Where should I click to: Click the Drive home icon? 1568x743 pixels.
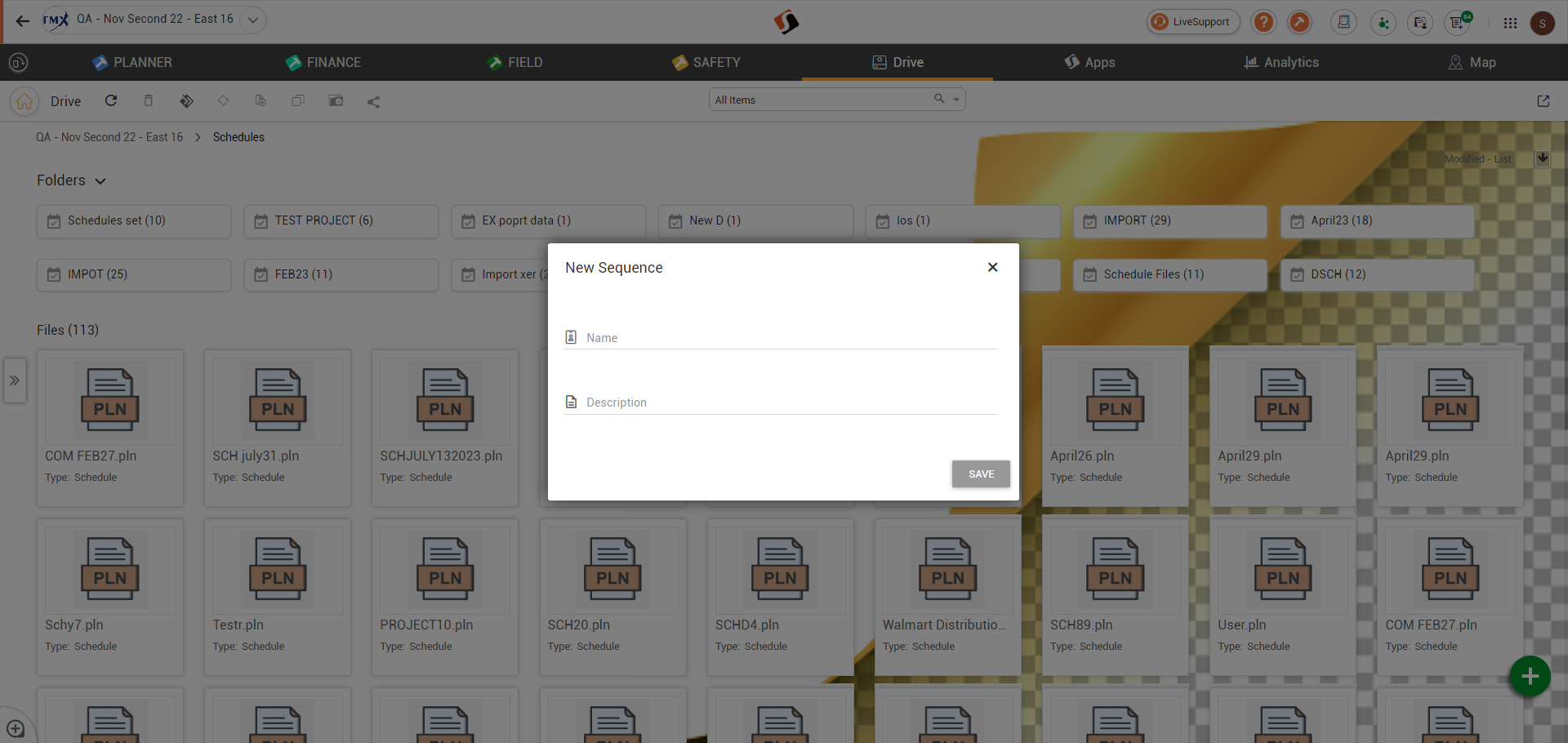pyautogui.click(x=24, y=101)
